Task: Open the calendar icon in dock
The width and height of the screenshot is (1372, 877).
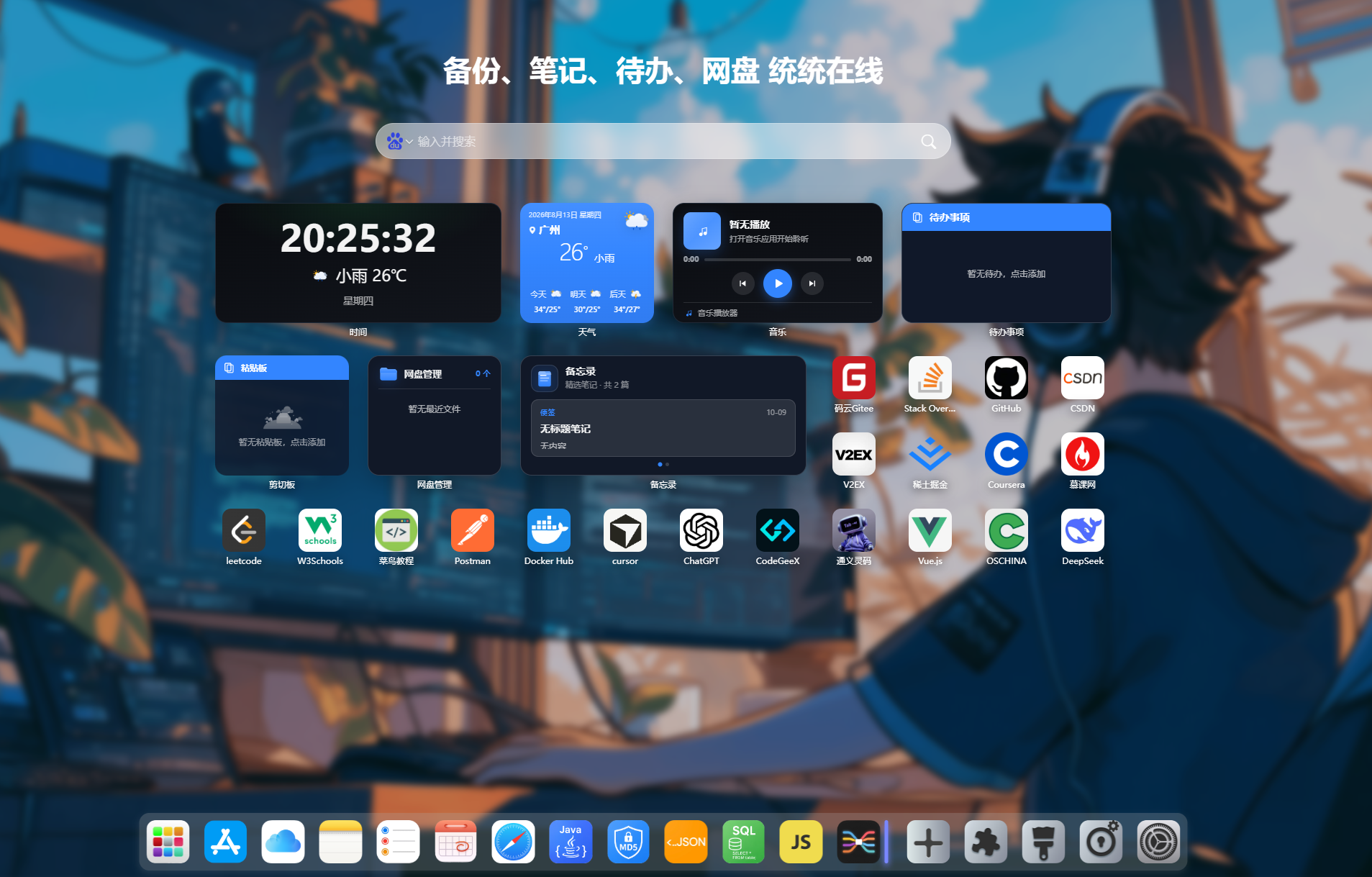Action: click(x=456, y=842)
